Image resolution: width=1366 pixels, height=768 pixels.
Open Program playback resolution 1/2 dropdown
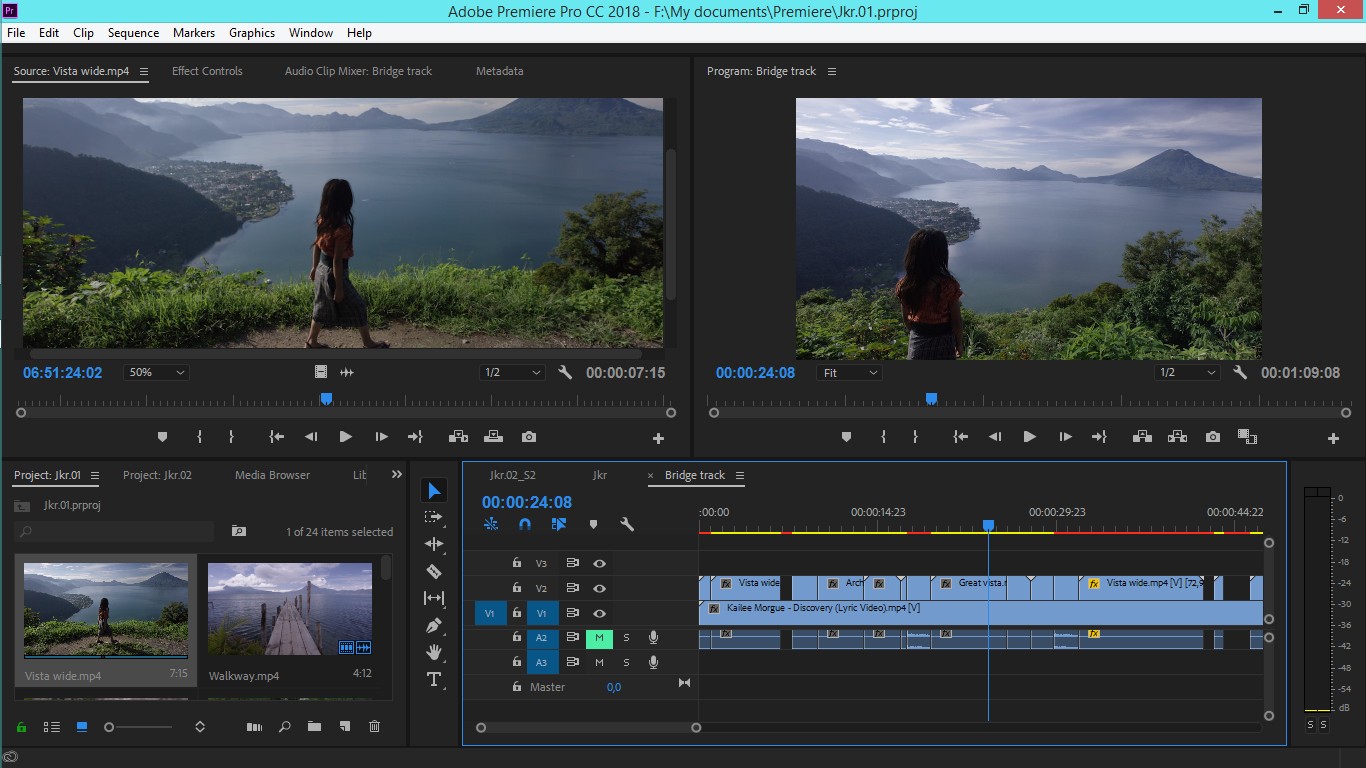[1187, 372]
